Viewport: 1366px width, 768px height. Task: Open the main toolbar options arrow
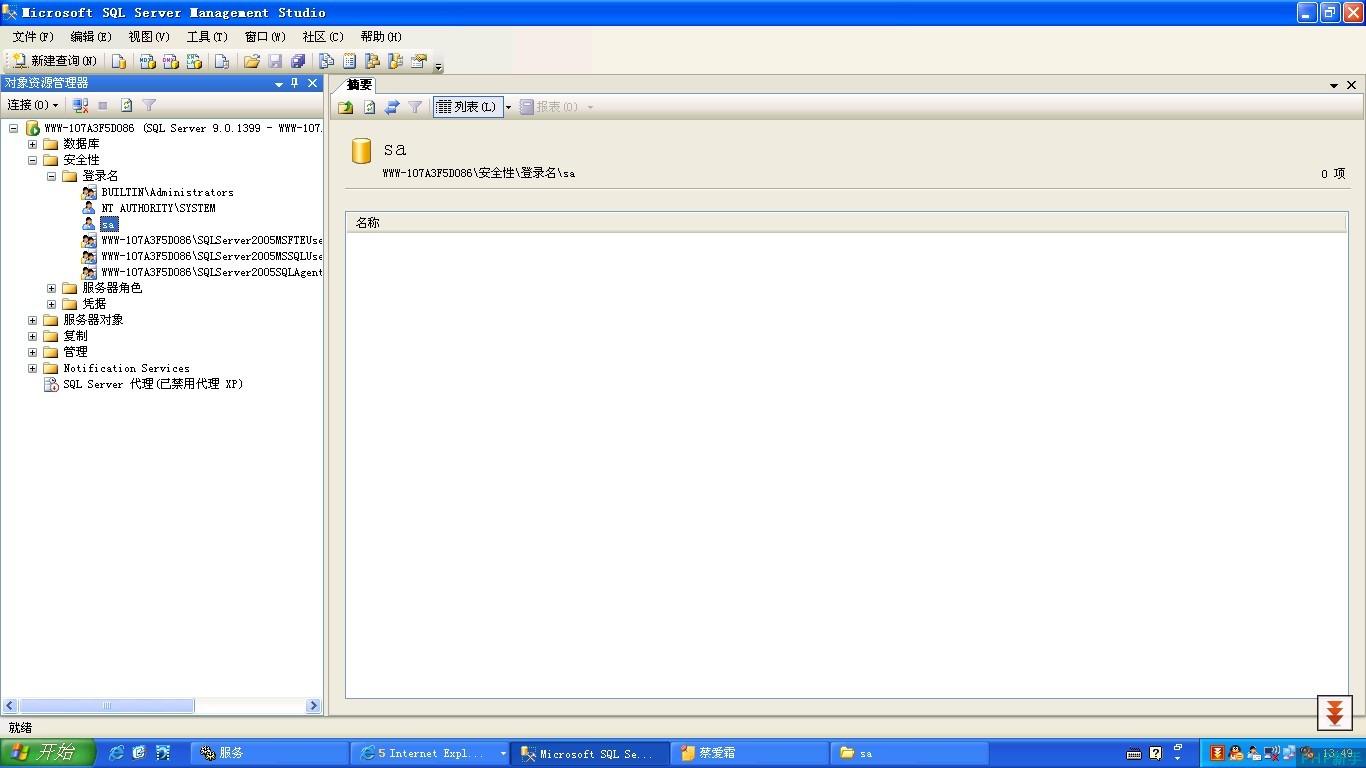pos(438,66)
